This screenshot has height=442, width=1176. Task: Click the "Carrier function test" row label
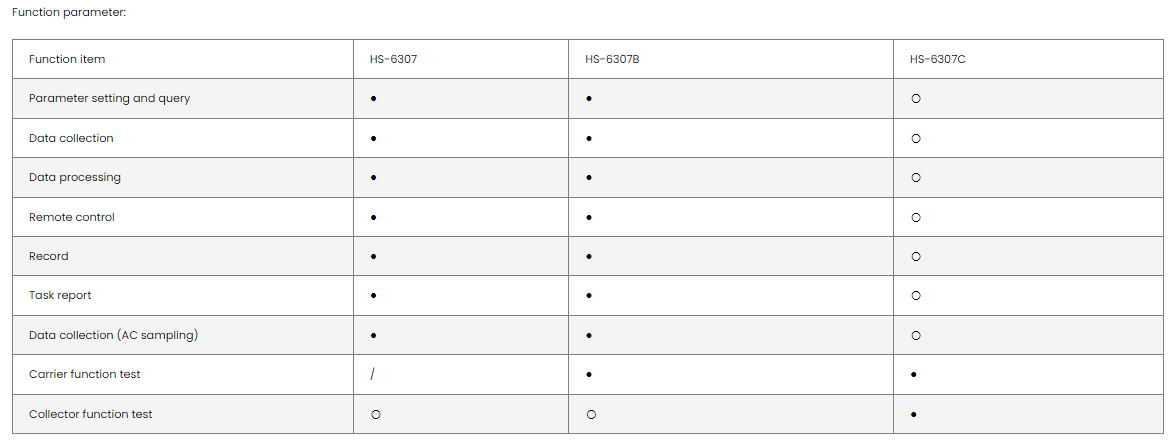[x=85, y=374]
